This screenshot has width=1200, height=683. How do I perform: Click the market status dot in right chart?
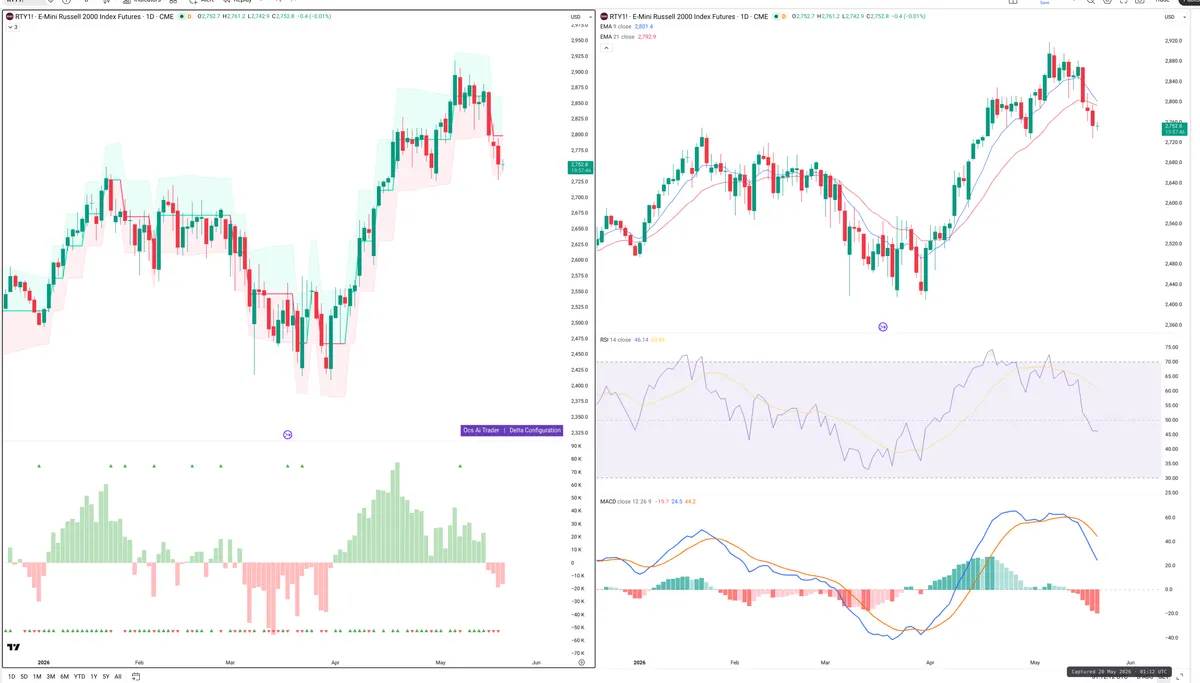(x=776, y=17)
